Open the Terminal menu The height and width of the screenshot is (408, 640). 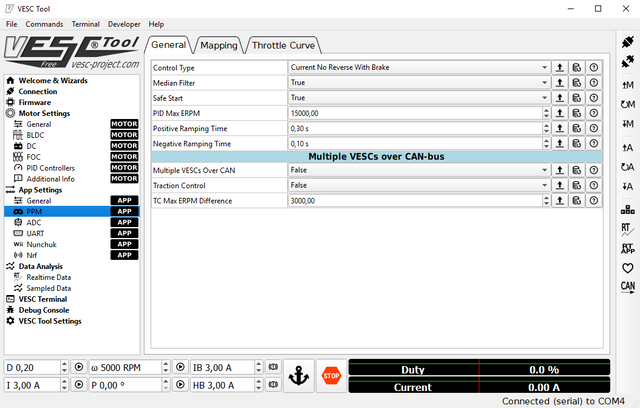click(x=85, y=24)
